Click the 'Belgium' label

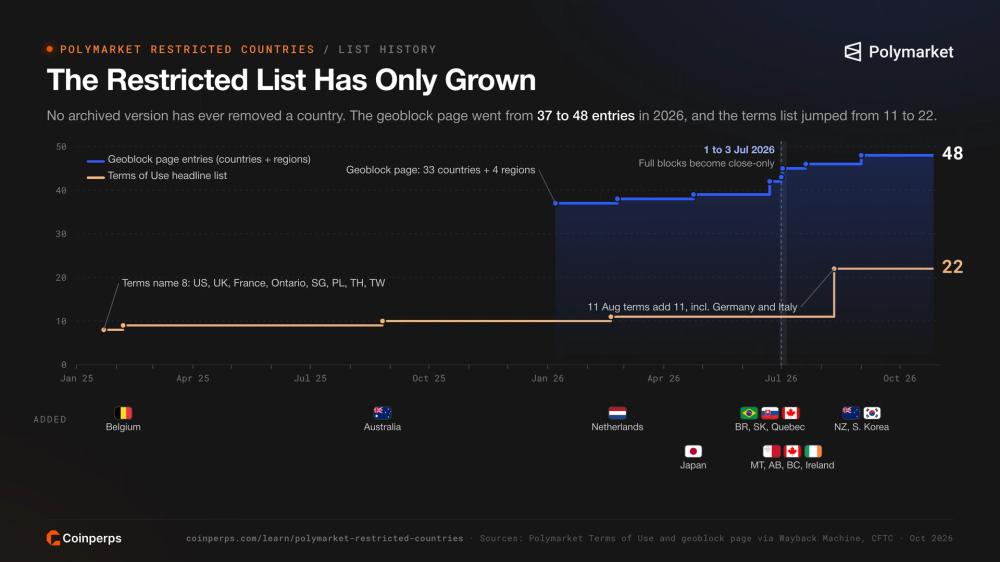click(123, 427)
